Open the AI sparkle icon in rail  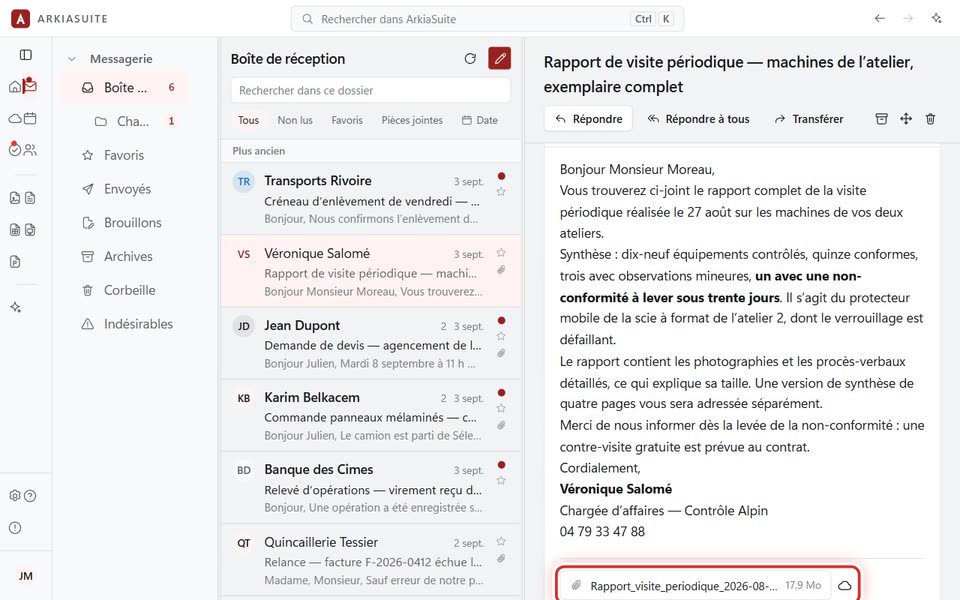[15, 307]
